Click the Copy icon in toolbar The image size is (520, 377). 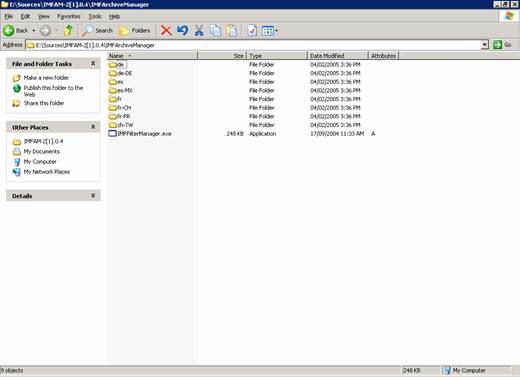215,31
